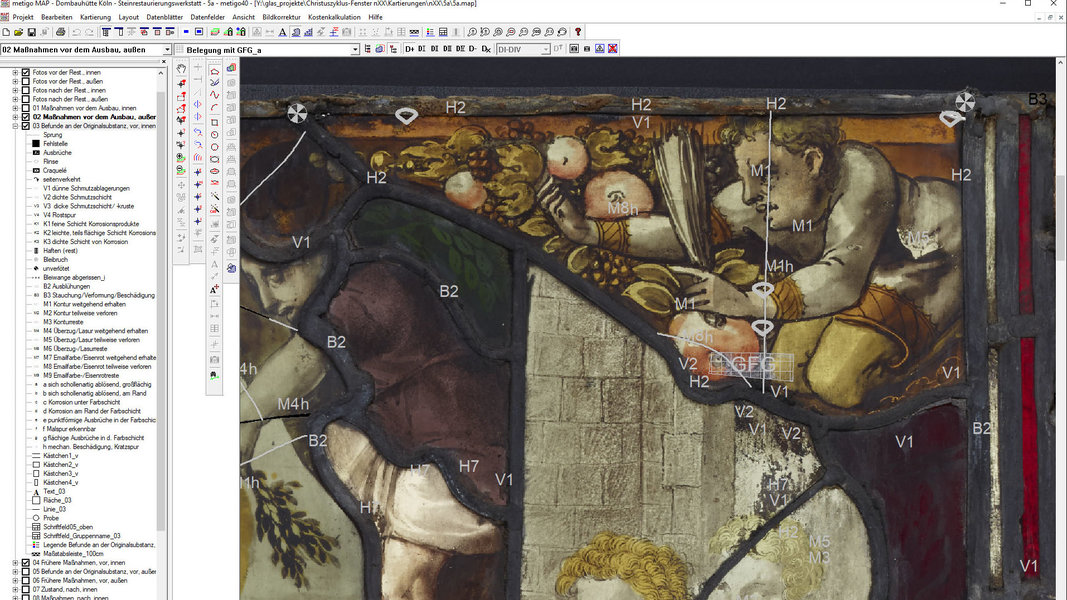Select the wave curve drawing tool

tap(214, 95)
